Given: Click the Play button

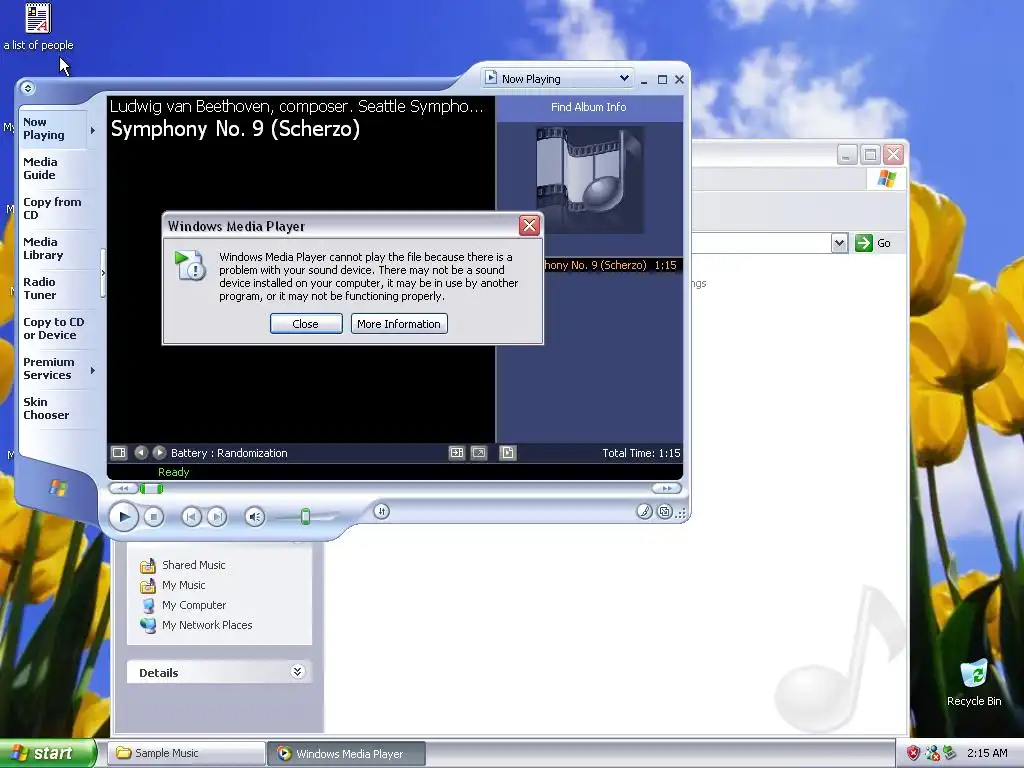Looking at the screenshot, I should tap(123, 517).
